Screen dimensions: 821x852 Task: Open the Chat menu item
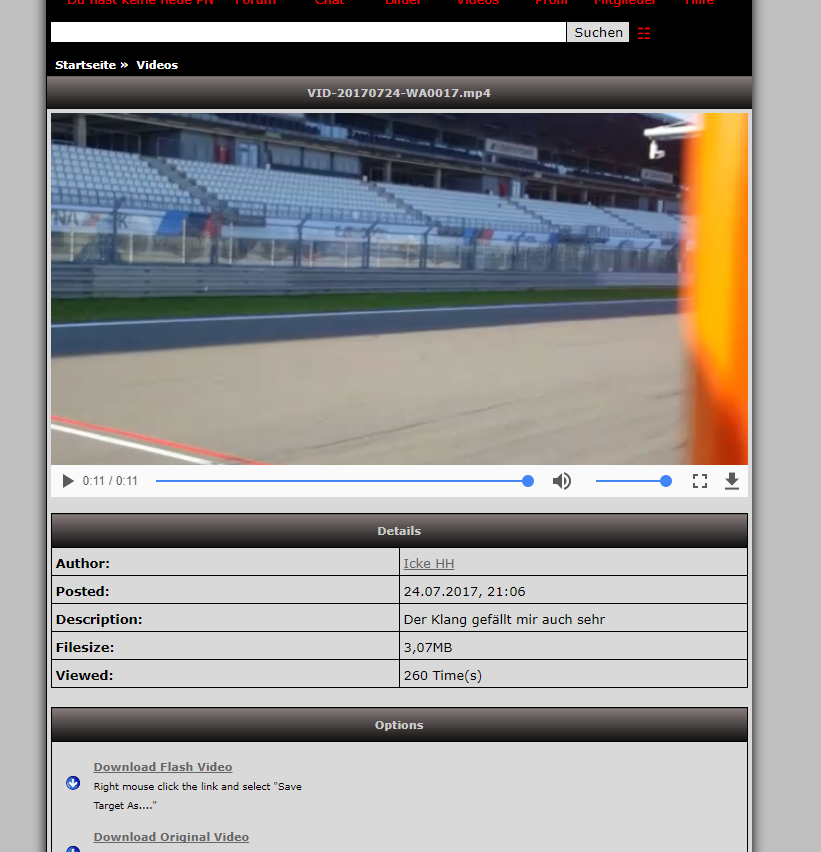329,3
